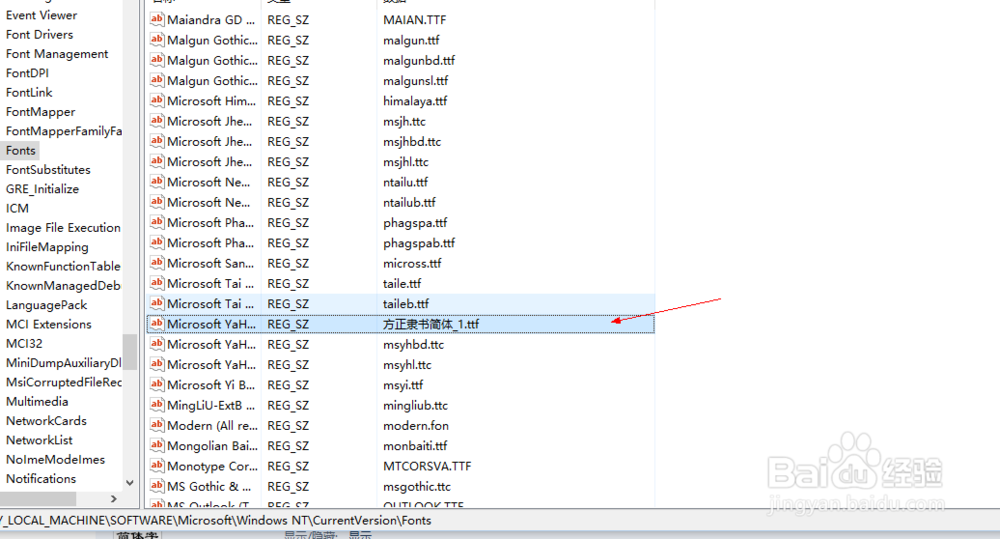Open the Image File Execution key
The image size is (1000, 539).
pos(63,228)
